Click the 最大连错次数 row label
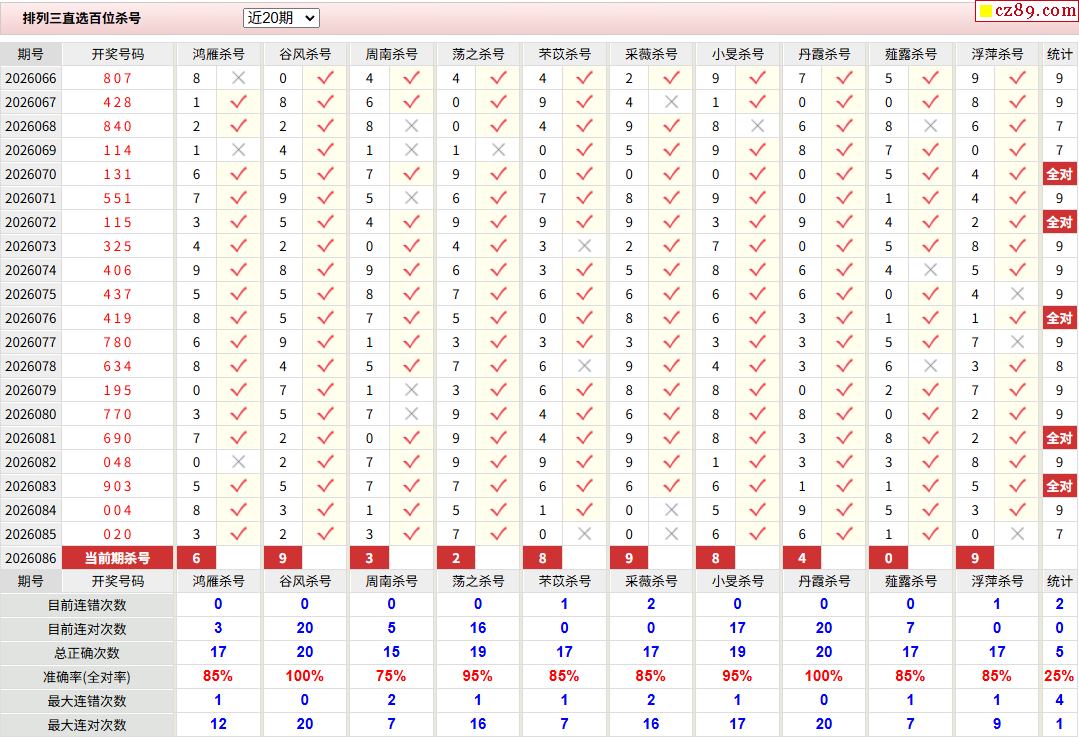 pos(87,701)
